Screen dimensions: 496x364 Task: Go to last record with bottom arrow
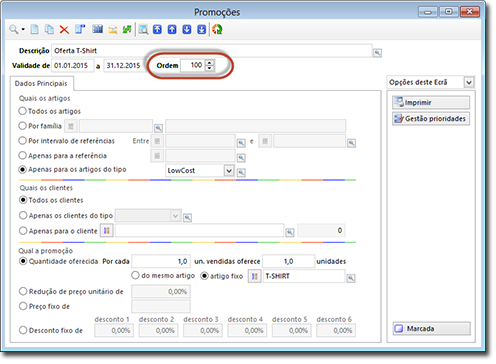[x=201, y=30]
